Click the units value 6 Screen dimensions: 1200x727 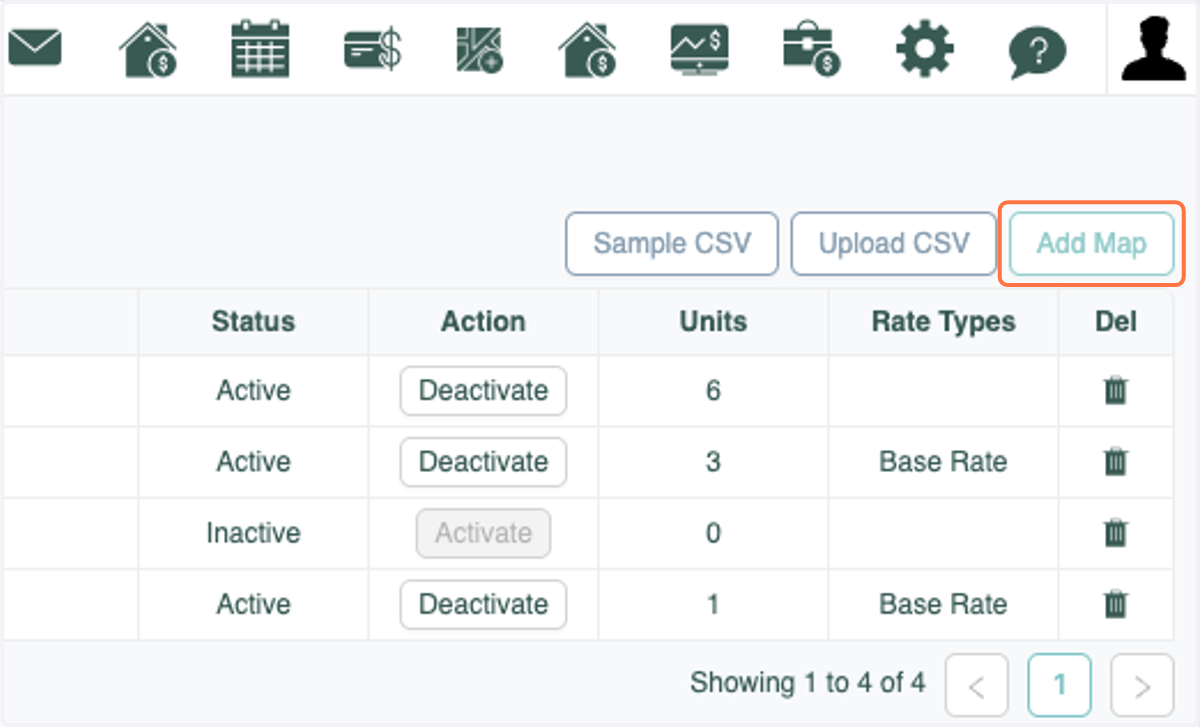pyautogui.click(x=713, y=390)
